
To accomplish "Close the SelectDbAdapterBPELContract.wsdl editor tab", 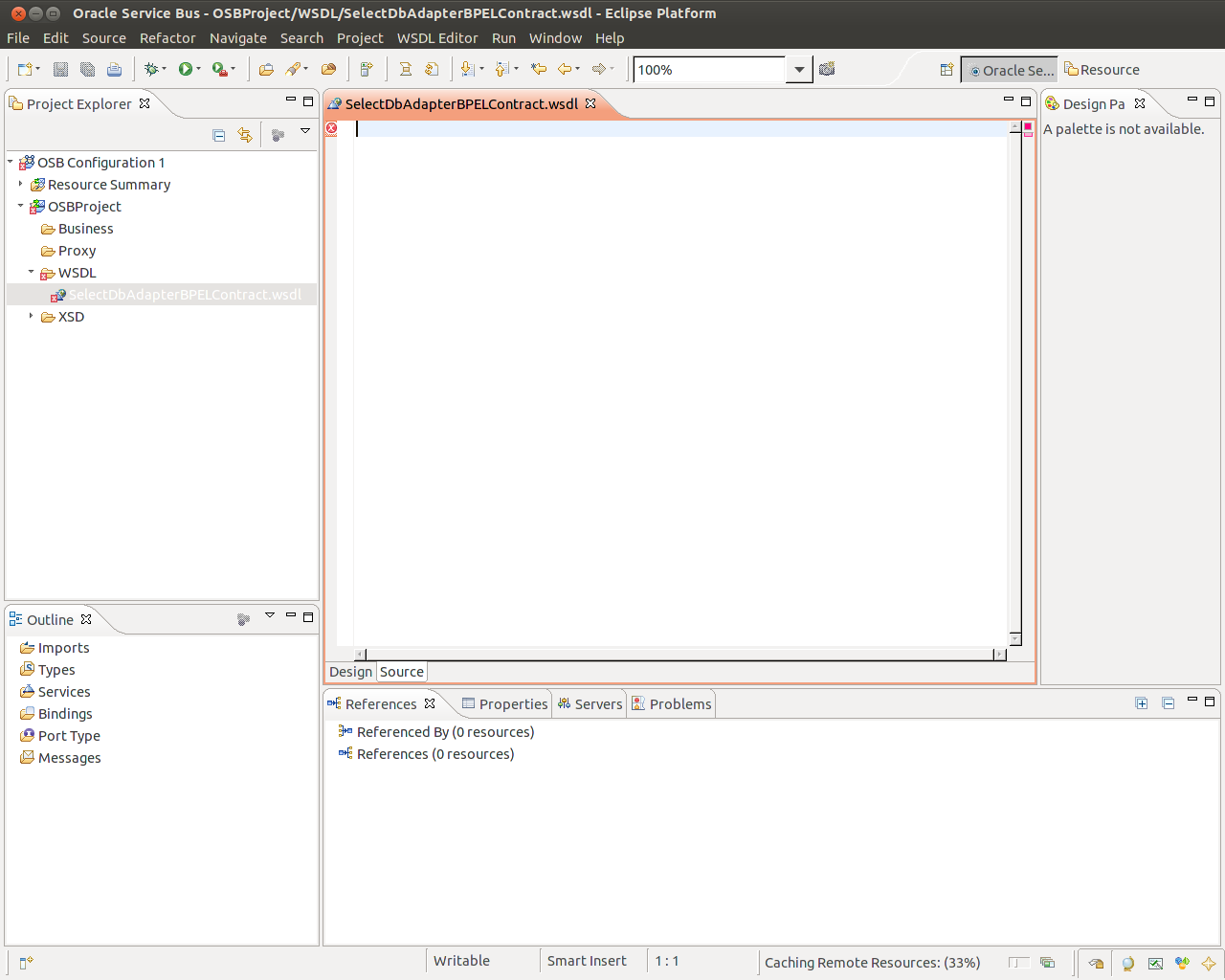I will [x=590, y=103].
